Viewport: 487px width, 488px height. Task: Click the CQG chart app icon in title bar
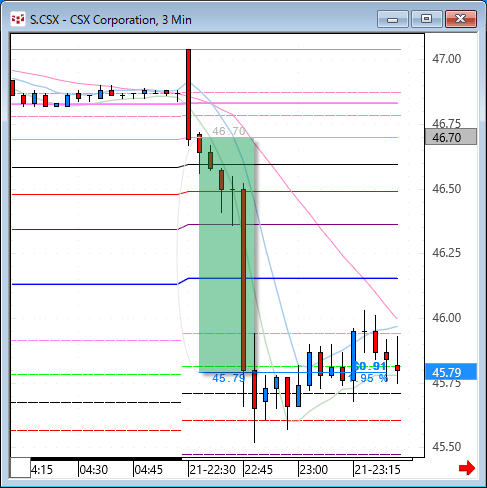click(x=18, y=20)
